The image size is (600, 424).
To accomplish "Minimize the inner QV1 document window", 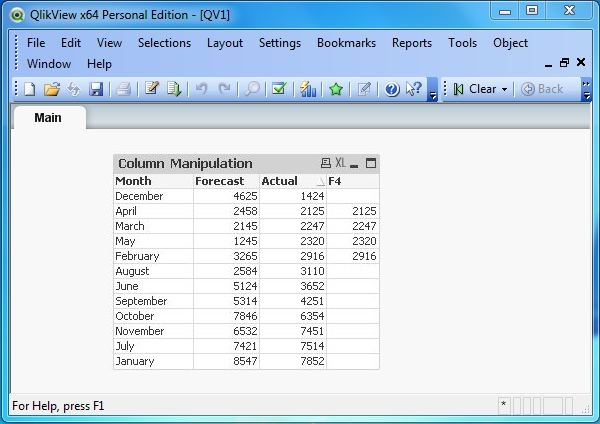I will point(548,65).
